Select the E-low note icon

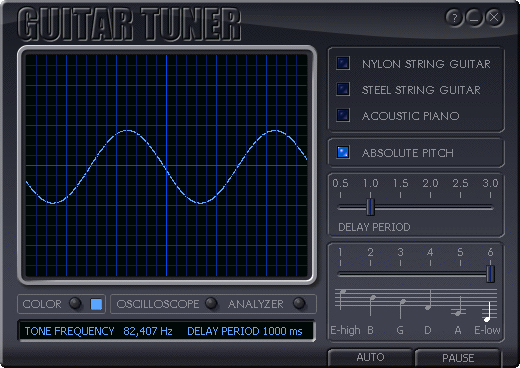[x=488, y=312]
